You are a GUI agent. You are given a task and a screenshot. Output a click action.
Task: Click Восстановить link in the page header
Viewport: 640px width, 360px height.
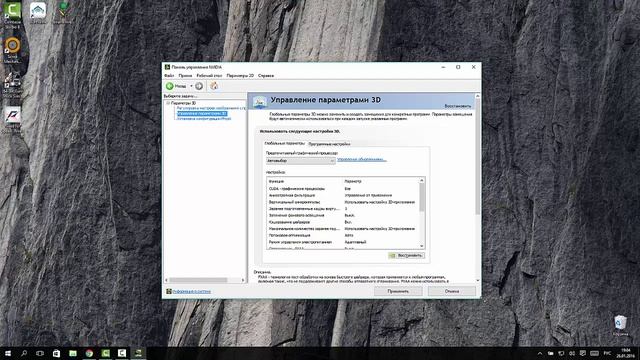(x=458, y=106)
